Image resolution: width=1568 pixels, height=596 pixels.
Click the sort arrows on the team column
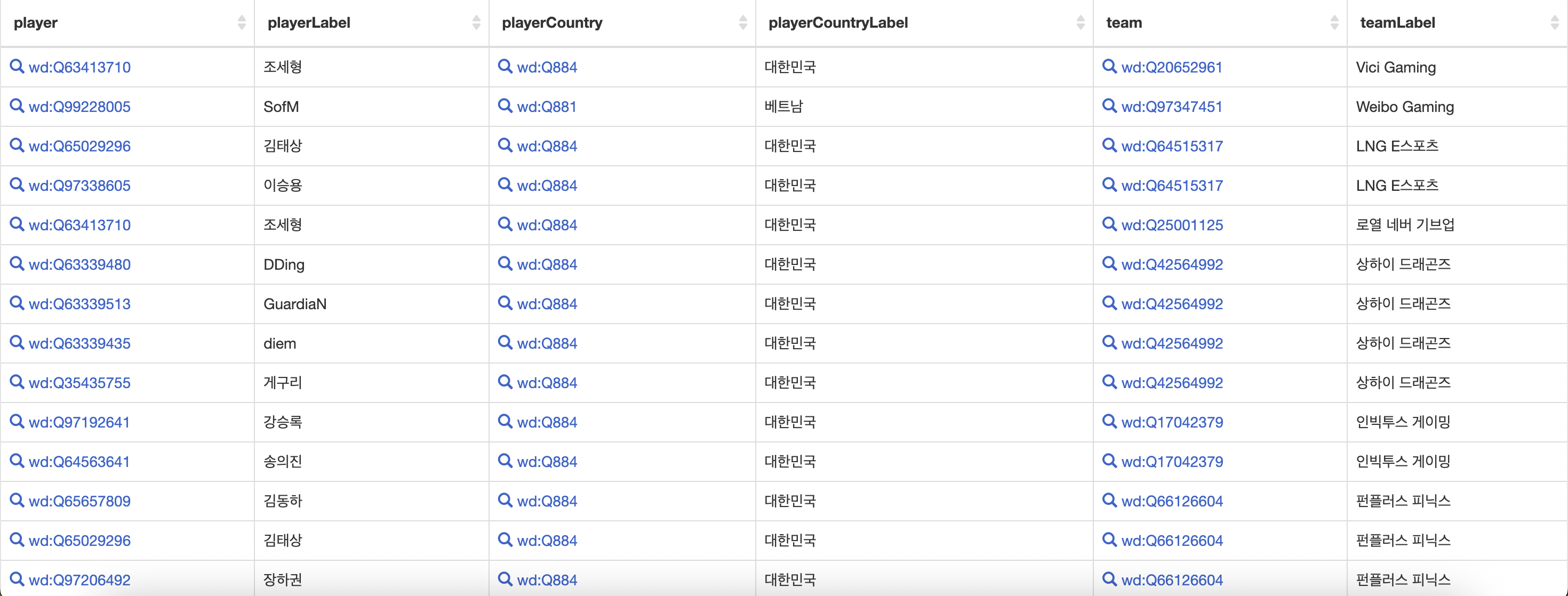[x=1335, y=22]
